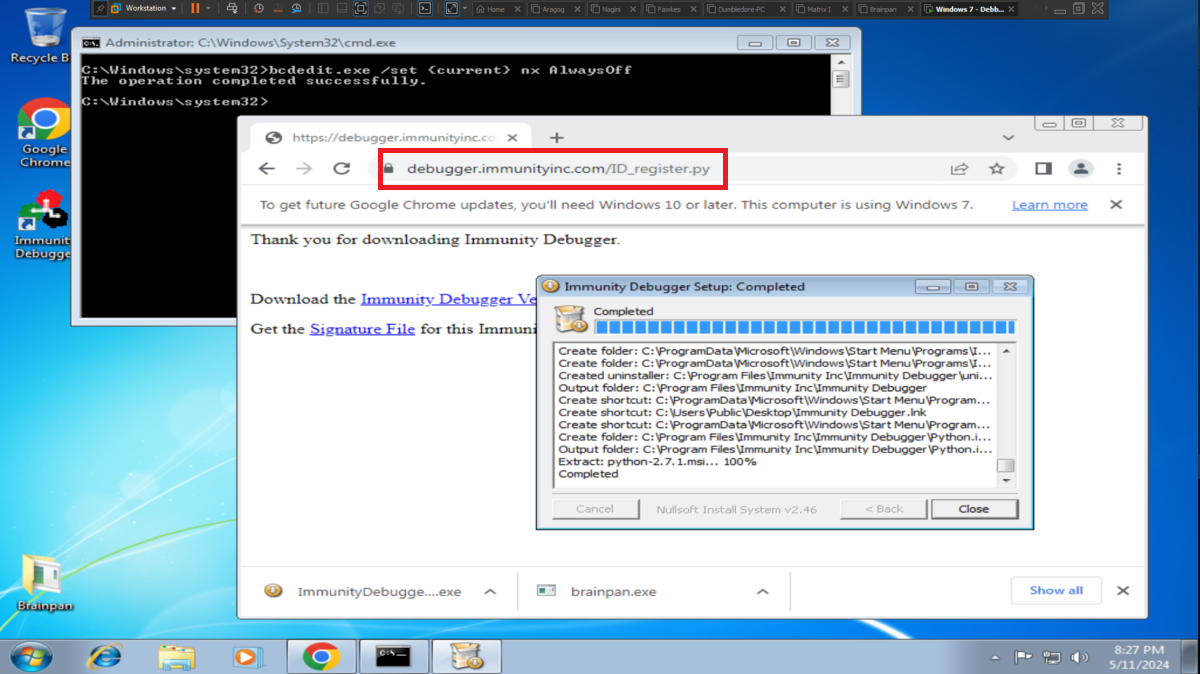Open Windows Explorer from the taskbar
This screenshot has height=674, width=1200.
176,657
